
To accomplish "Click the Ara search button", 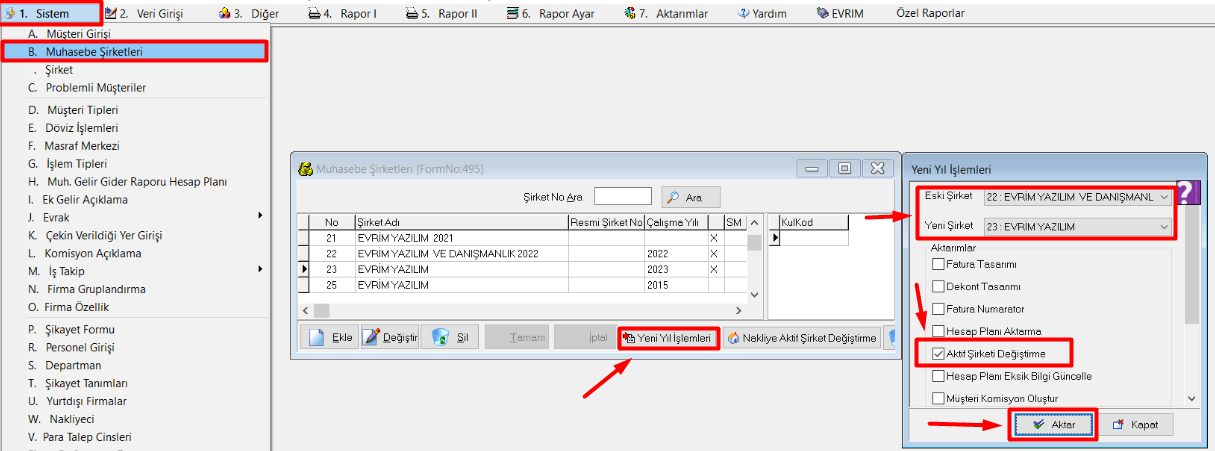I will tap(690, 197).
